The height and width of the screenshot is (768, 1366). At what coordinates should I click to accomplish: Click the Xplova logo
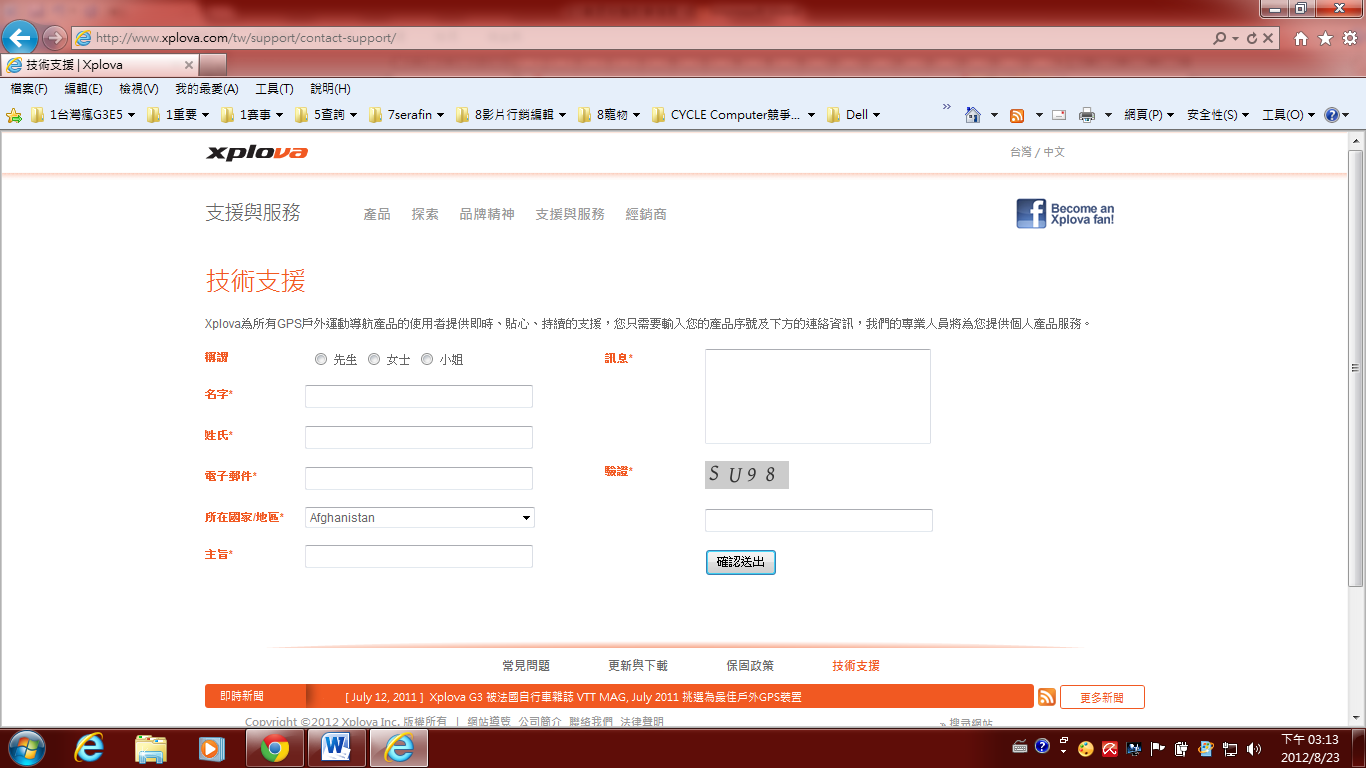click(x=257, y=153)
